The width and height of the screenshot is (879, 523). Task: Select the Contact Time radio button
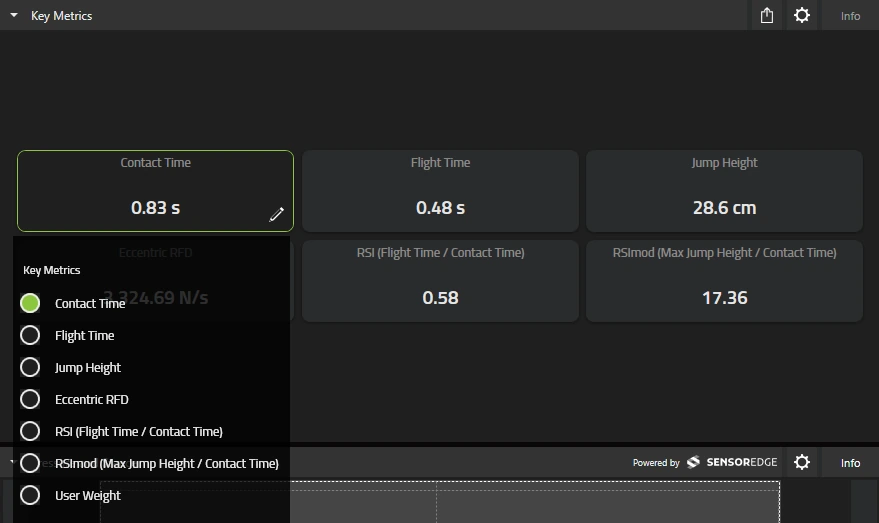pyautogui.click(x=30, y=303)
